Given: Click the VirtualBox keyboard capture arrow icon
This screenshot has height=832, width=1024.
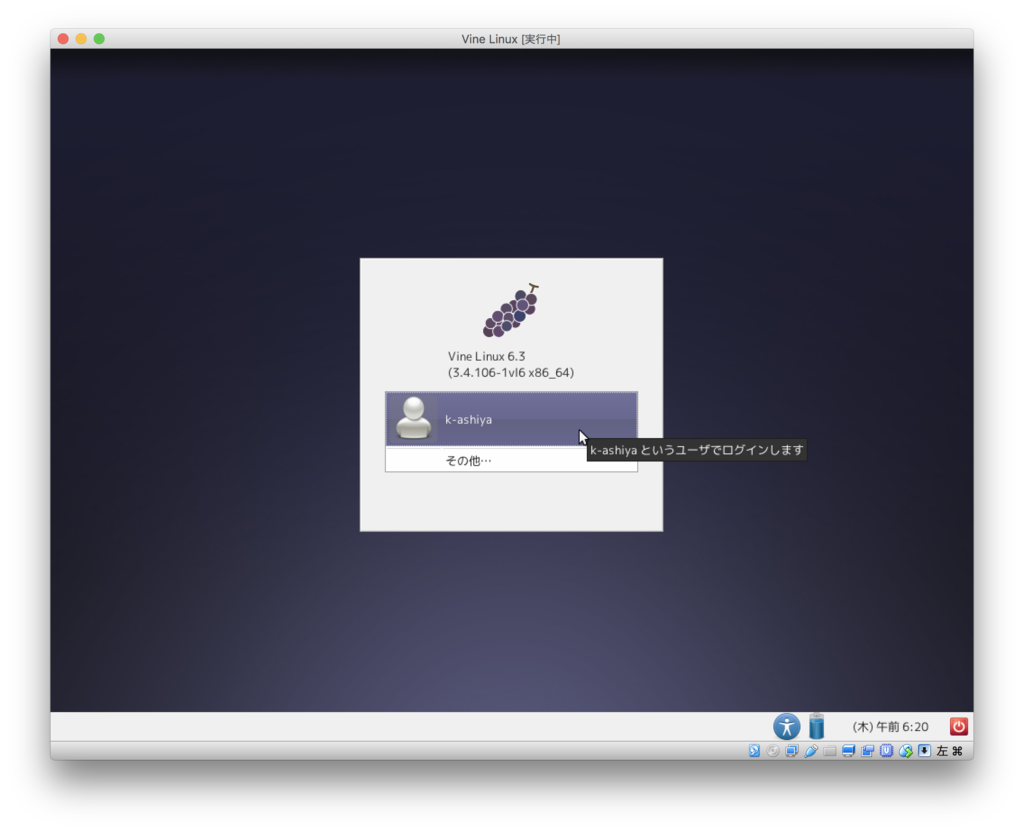Looking at the screenshot, I should tap(924, 750).
